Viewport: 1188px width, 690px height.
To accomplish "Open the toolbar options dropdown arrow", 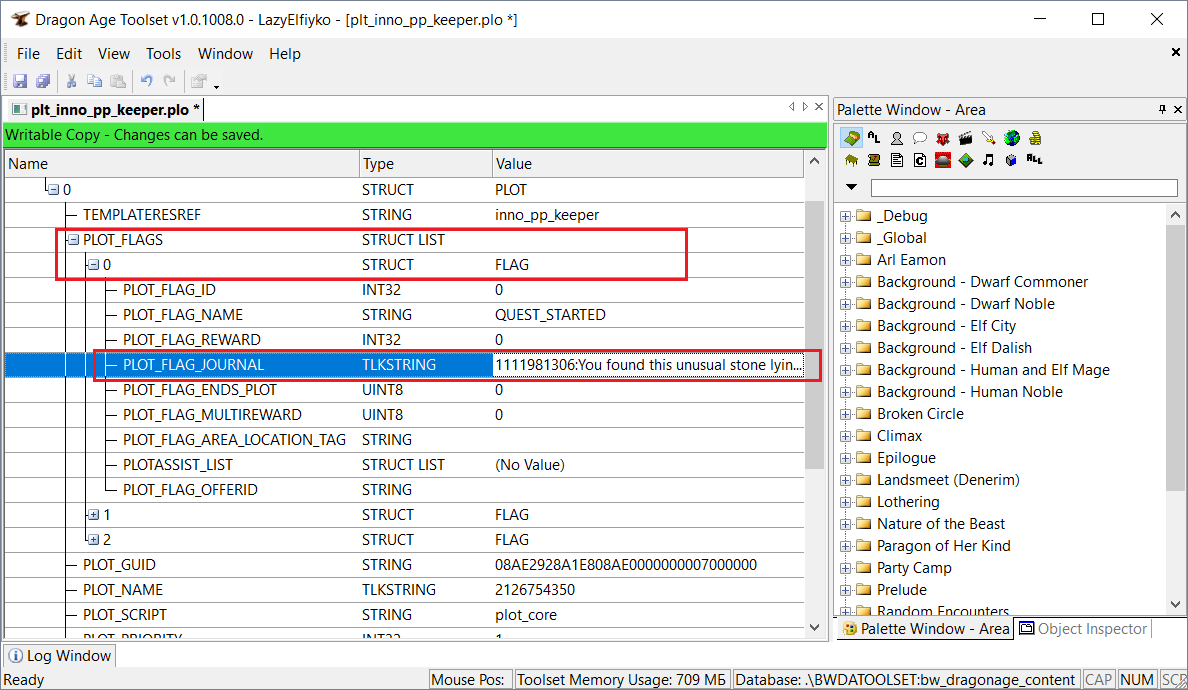I will (217, 86).
